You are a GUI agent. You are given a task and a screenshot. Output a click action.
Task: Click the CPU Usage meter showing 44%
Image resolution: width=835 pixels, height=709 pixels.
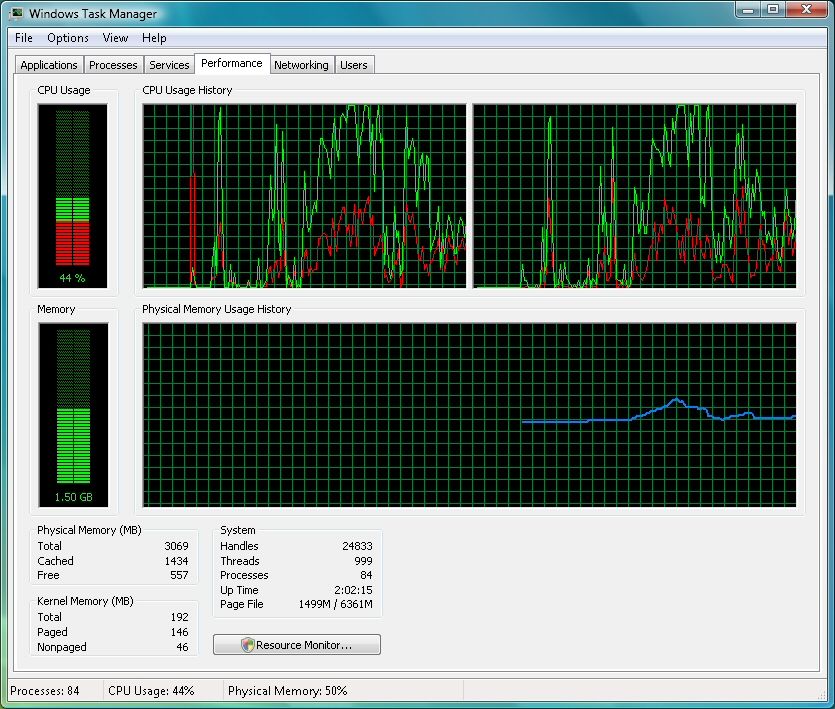click(72, 195)
